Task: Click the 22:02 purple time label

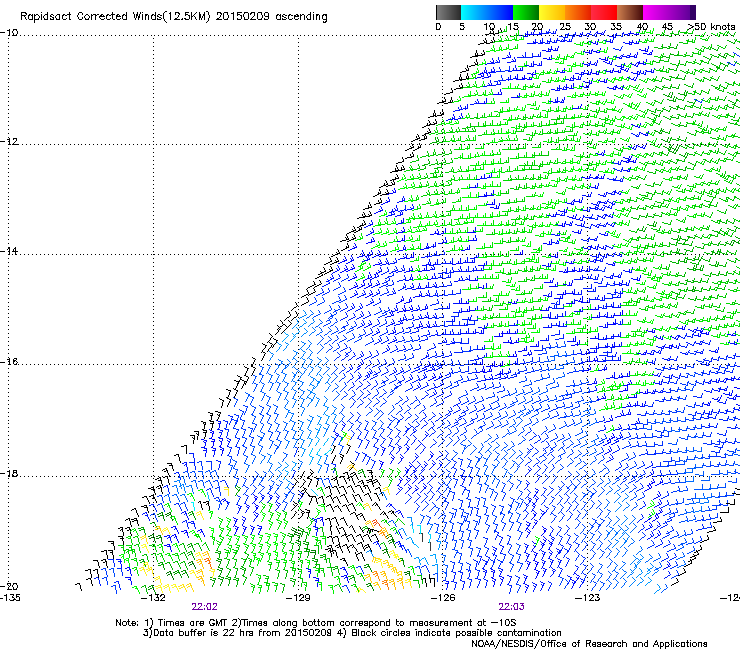Action: click(x=204, y=607)
